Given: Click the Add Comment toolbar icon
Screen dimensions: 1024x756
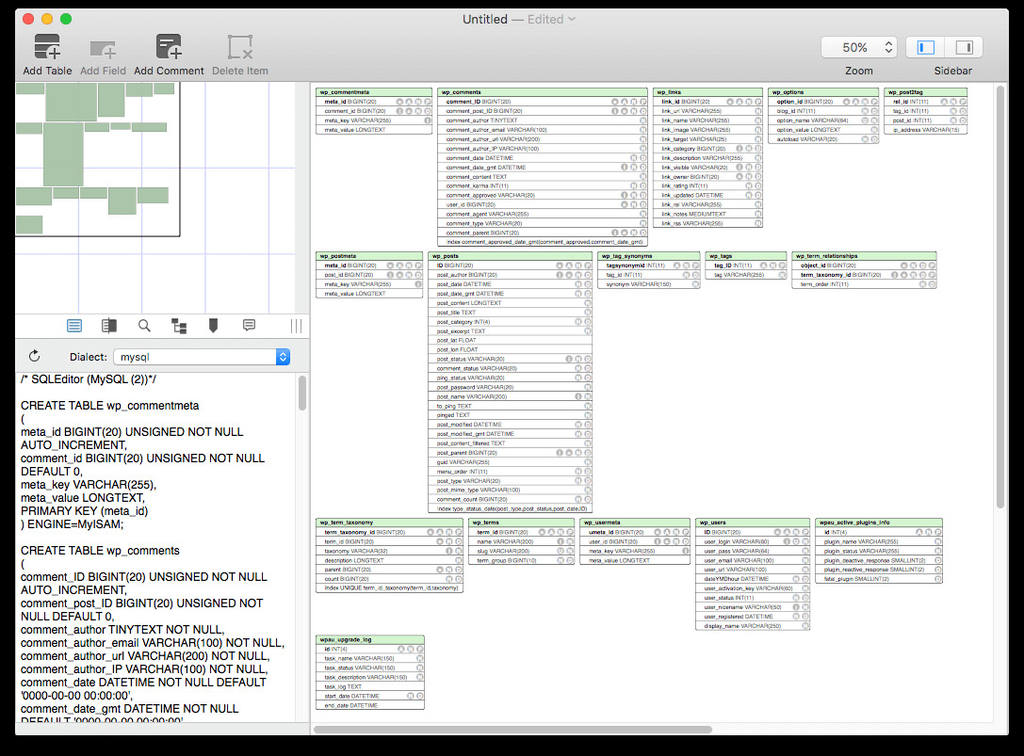Looking at the screenshot, I should 168,47.
